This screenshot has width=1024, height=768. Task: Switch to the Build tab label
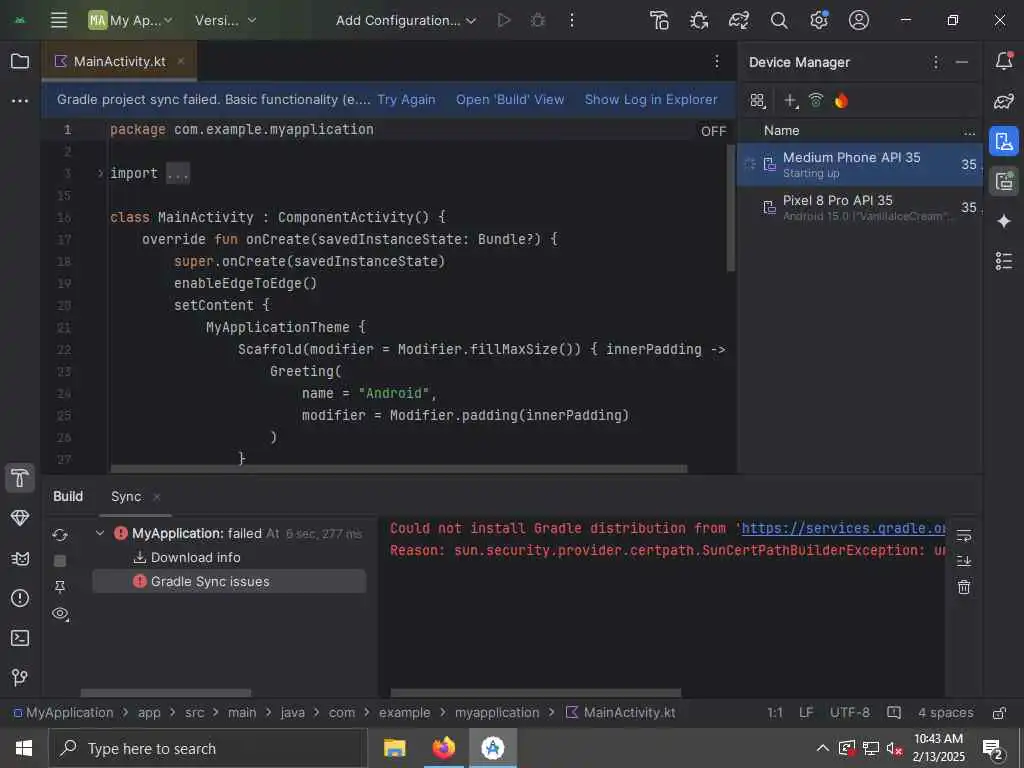pos(68,496)
